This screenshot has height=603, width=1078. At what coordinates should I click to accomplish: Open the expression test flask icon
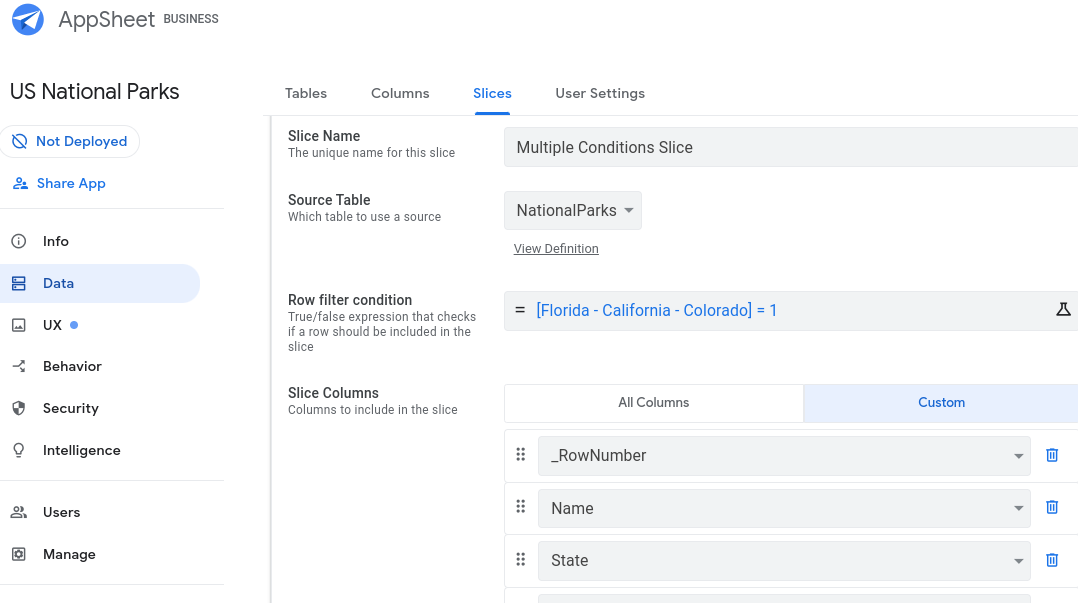pos(1063,309)
